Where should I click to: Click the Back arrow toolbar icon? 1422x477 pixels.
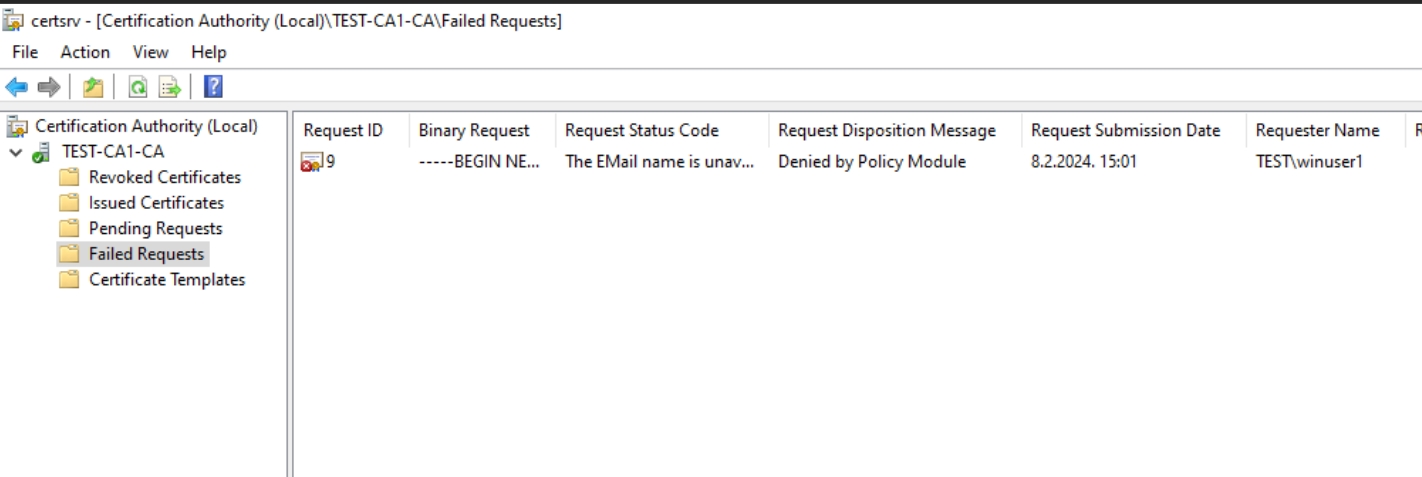point(17,87)
